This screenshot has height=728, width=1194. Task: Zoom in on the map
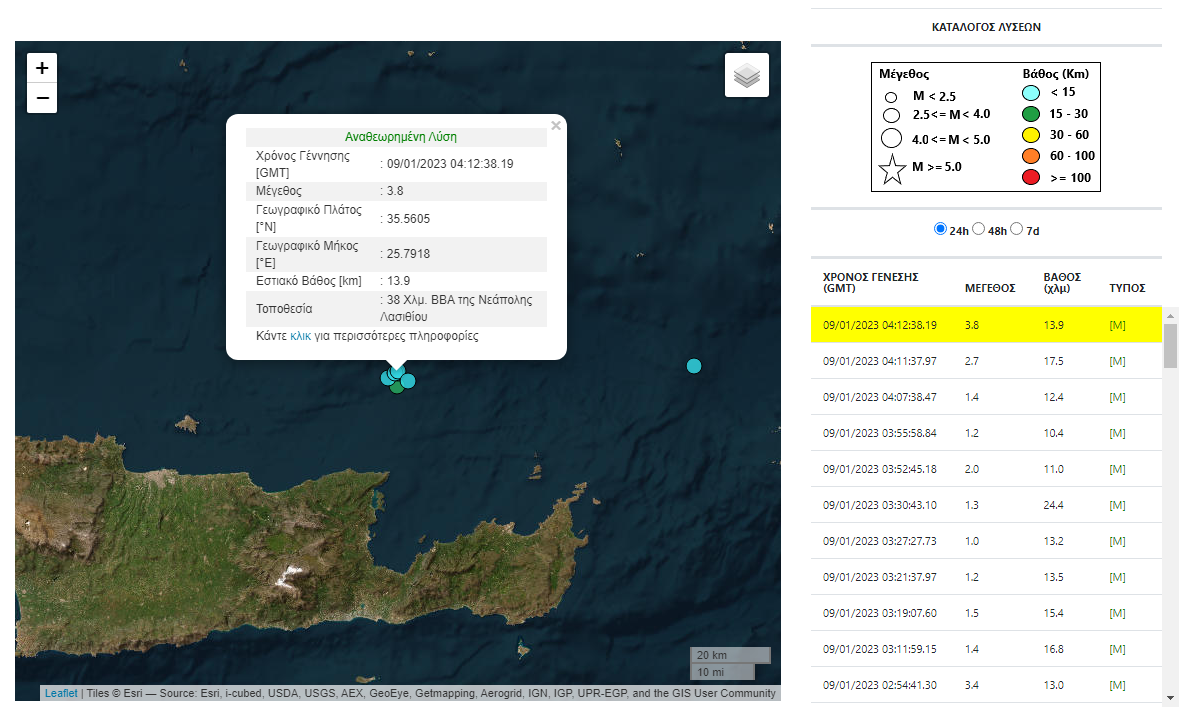pos(42,68)
